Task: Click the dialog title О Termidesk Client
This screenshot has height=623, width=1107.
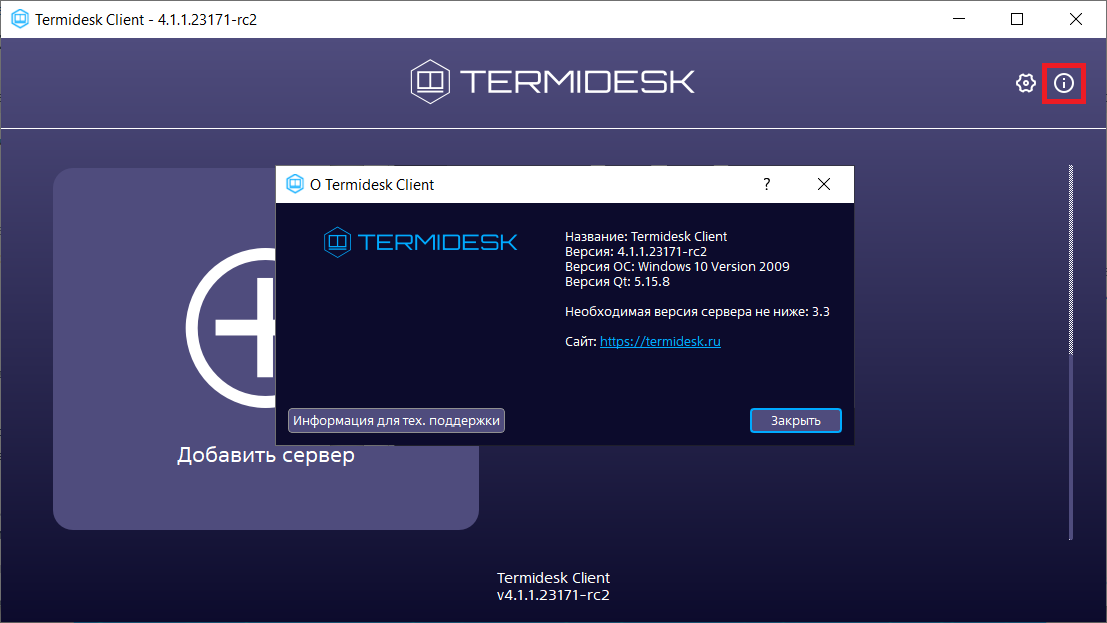Action: click(372, 184)
